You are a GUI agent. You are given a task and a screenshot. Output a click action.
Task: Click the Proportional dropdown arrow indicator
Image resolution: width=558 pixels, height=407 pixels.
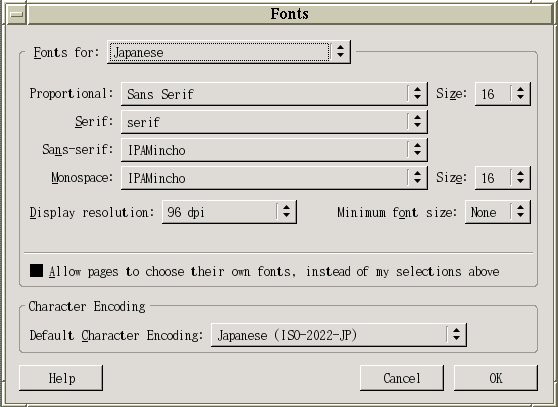417,94
